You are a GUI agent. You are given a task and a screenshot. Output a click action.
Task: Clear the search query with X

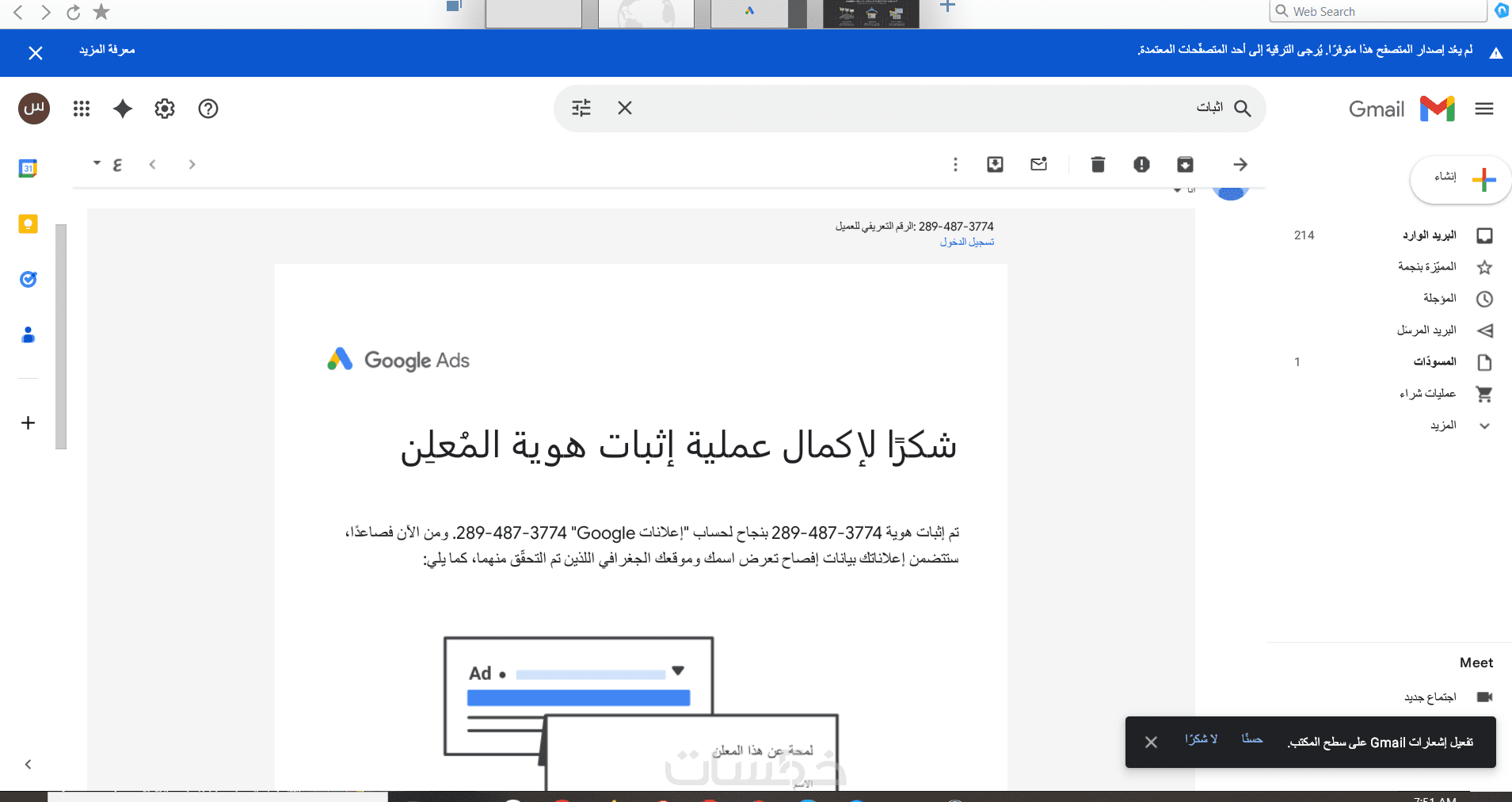625,108
